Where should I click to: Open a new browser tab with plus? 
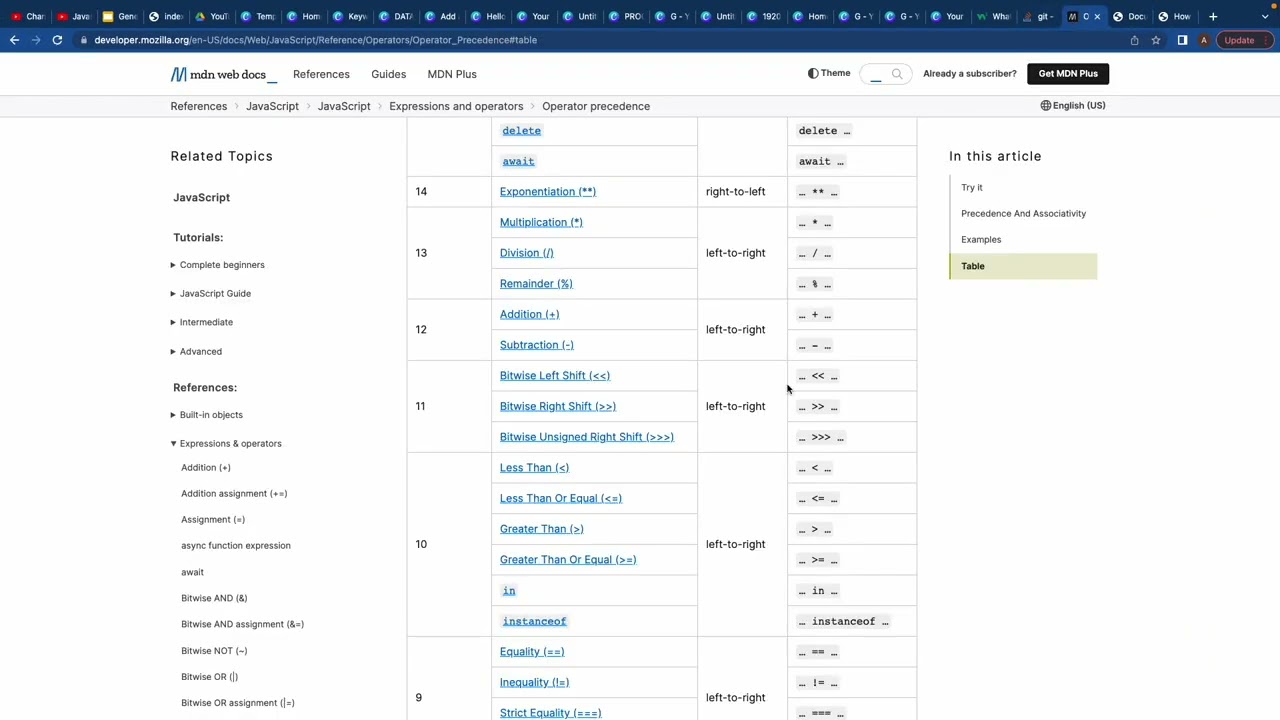pos(1213,16)
